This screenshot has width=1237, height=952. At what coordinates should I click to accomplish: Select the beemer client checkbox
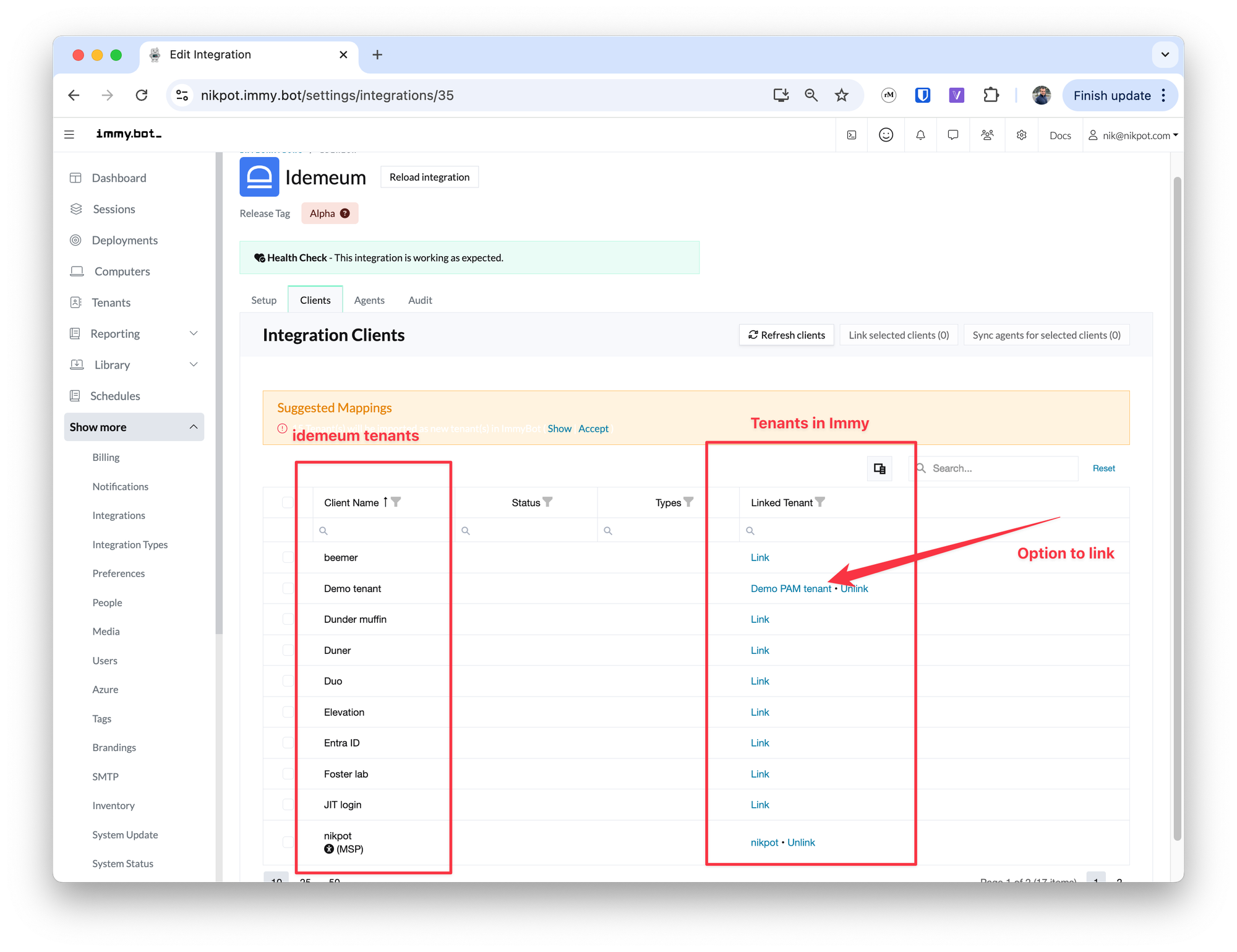288,557
